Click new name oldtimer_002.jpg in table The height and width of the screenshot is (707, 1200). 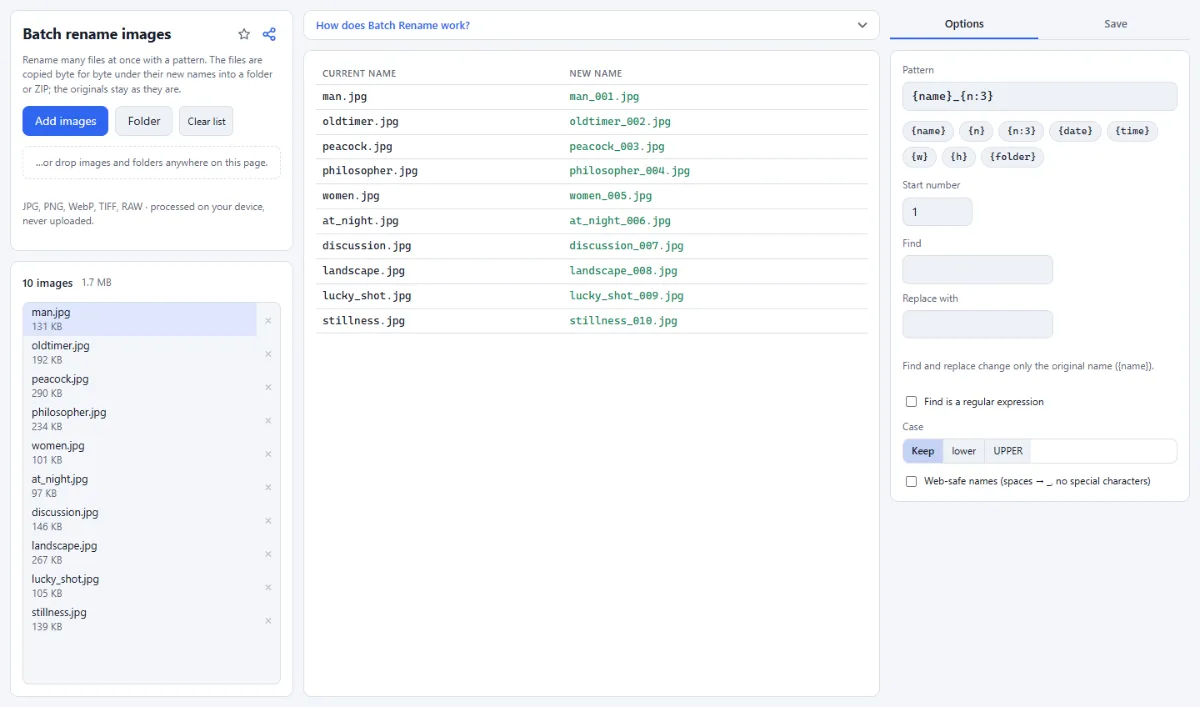click(620, 122)
